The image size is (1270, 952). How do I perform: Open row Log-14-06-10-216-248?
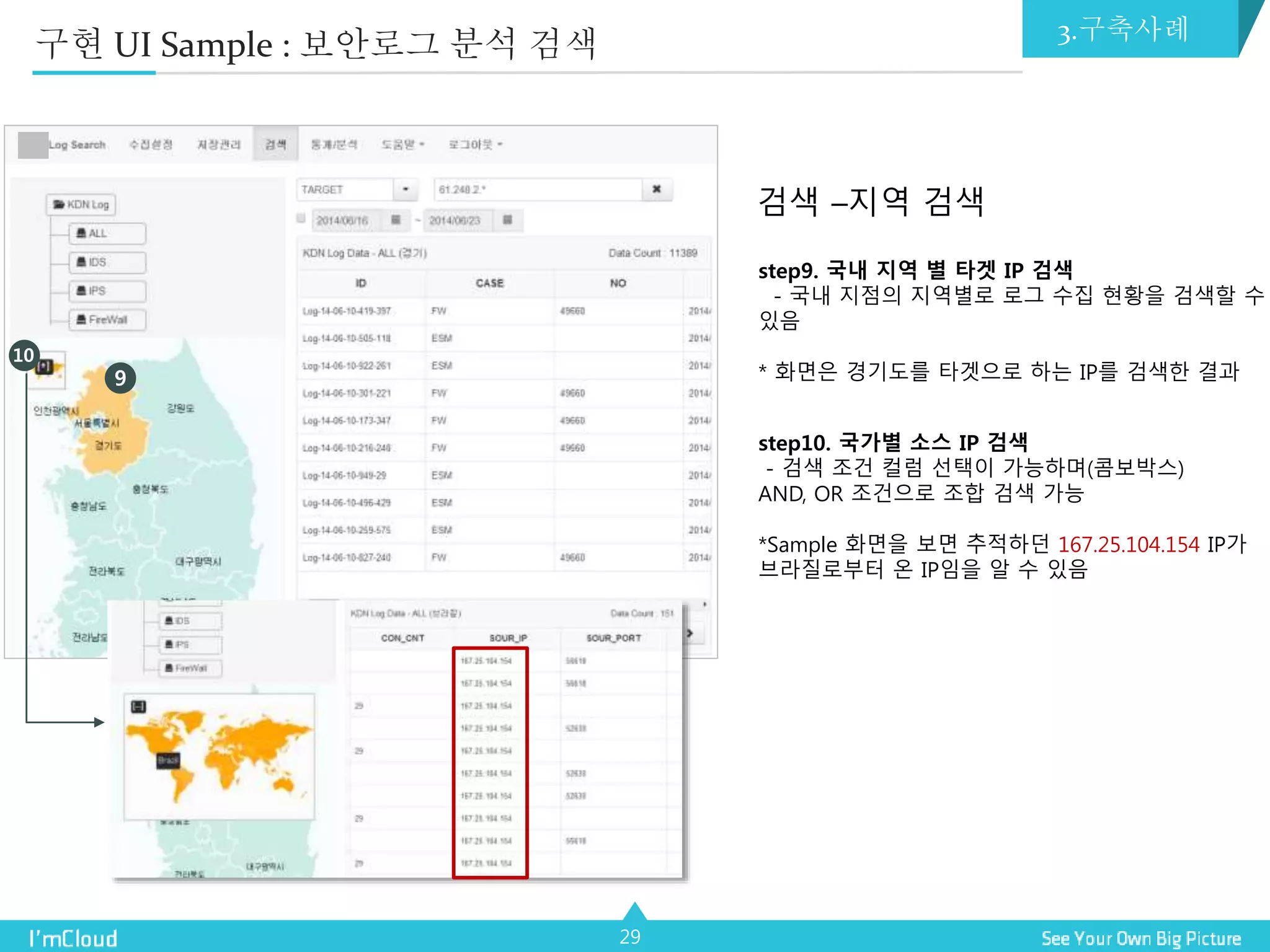coord(504,447)
